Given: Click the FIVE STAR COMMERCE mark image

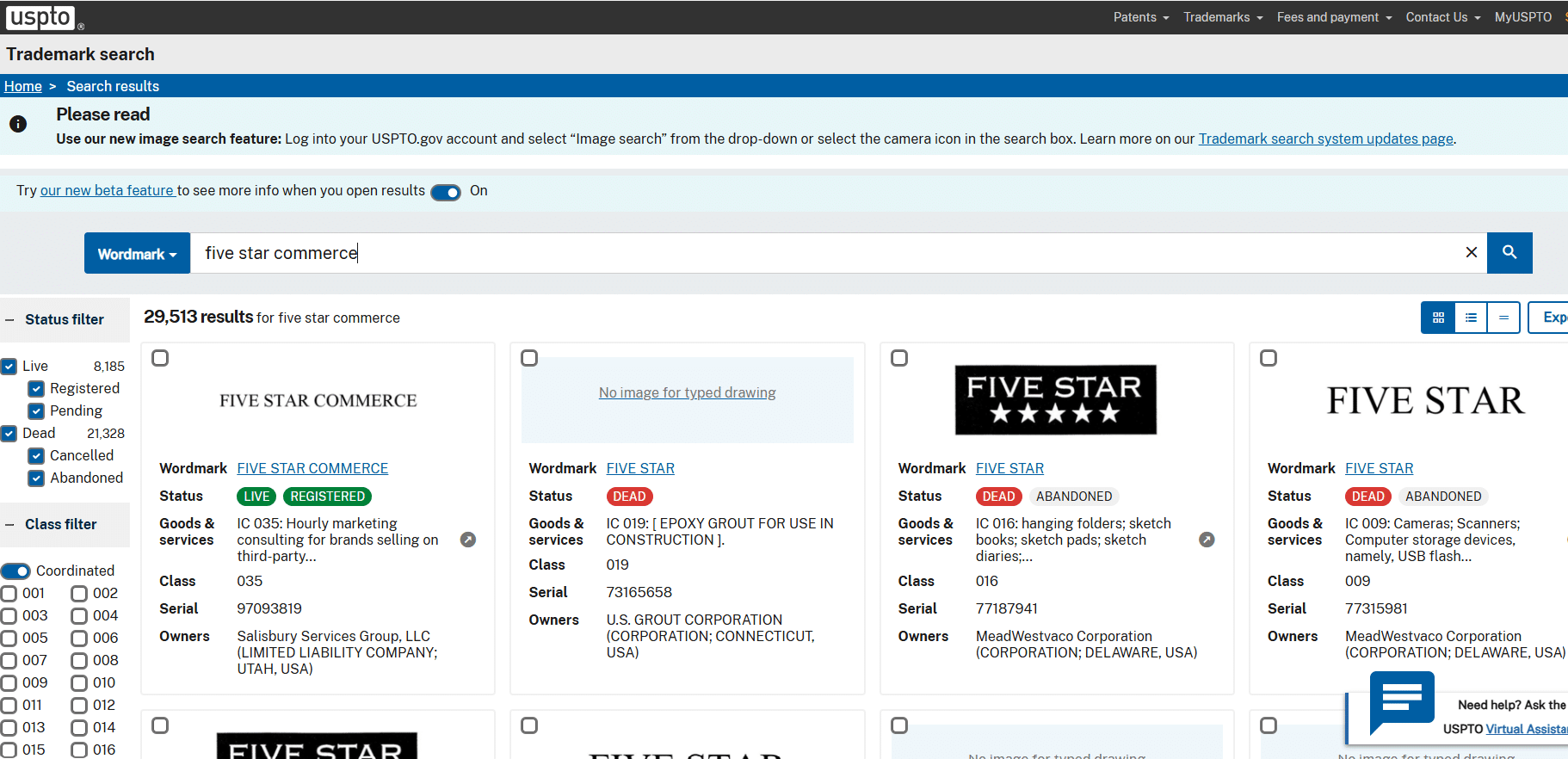Looking at the screenshot, I should click(318, 400).
